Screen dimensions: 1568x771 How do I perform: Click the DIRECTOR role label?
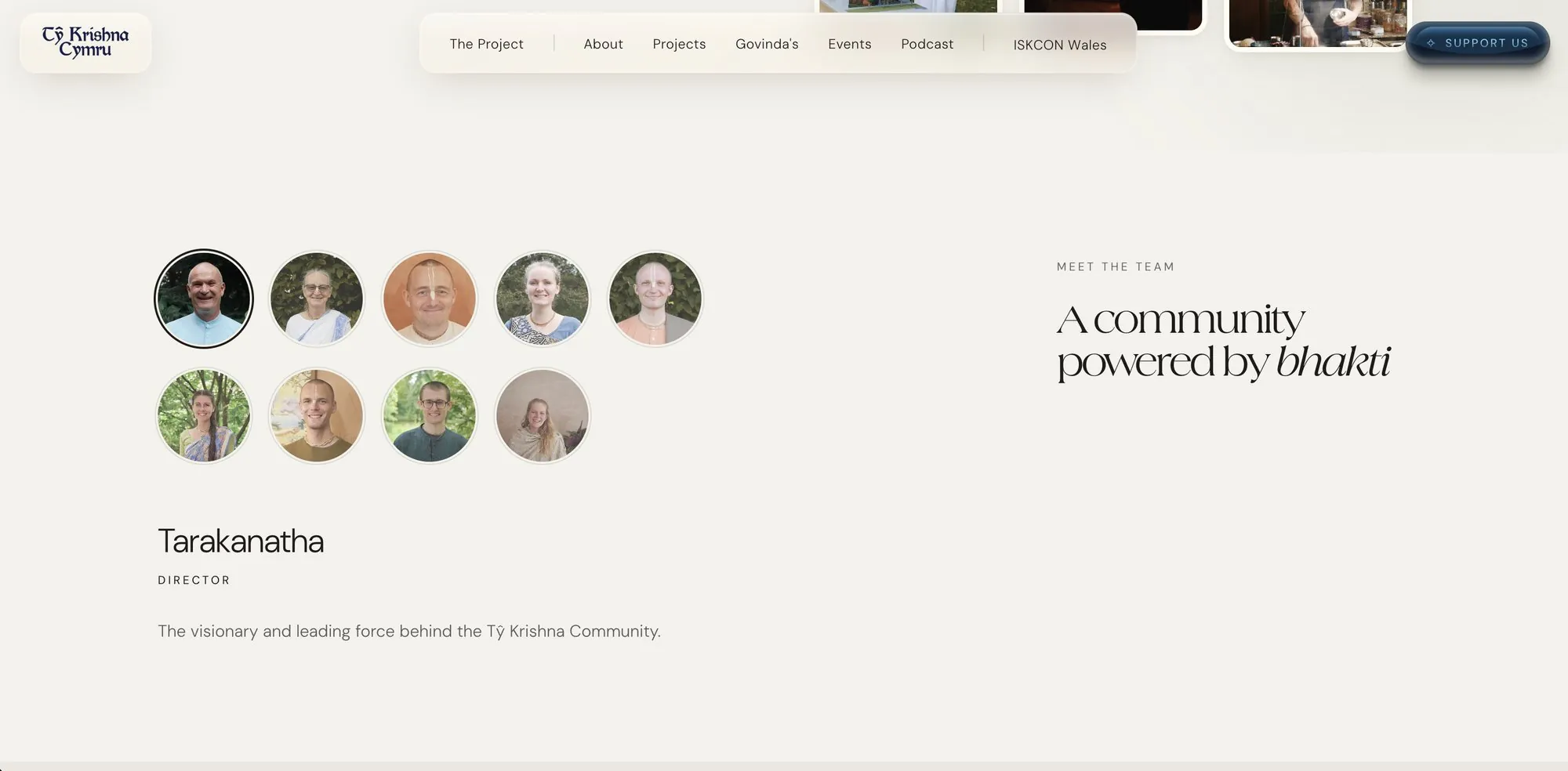(x=194, y=580)
